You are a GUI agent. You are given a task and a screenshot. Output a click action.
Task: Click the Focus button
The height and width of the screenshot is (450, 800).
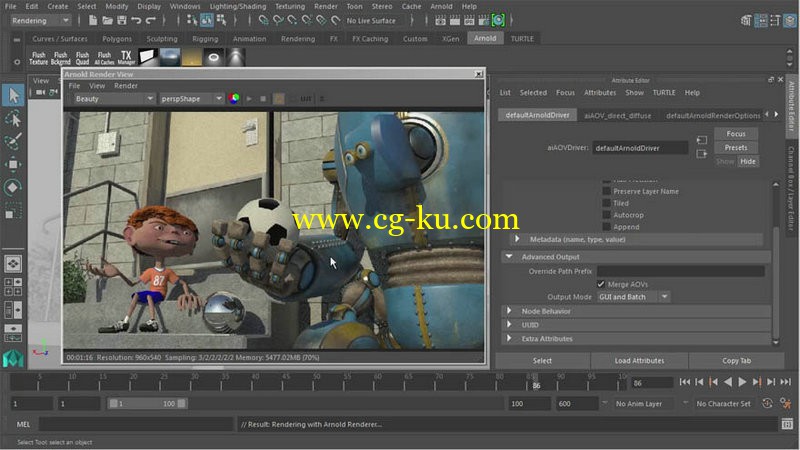pyautogui.click(x=736, y=134)
